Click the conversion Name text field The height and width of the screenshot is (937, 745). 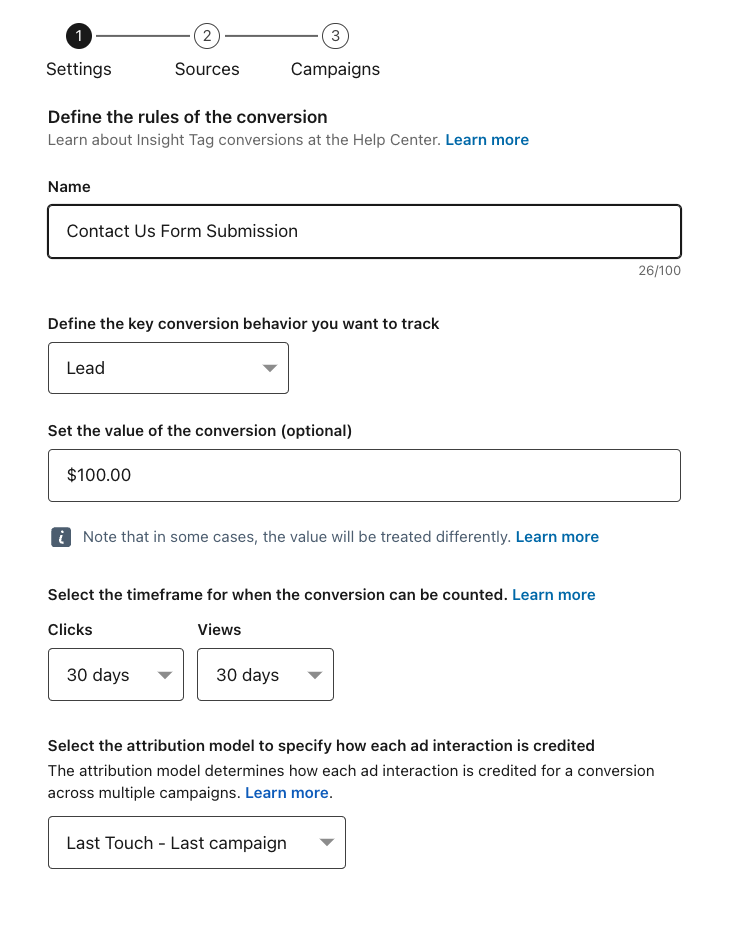(x=364, y=231)
